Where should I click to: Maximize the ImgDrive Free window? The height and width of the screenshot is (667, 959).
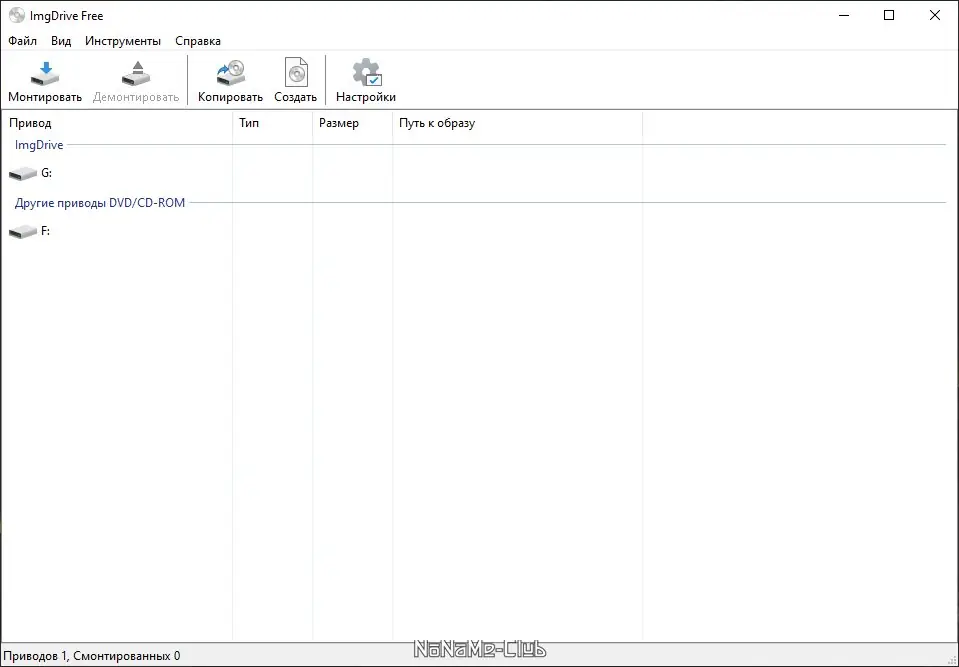889,15
